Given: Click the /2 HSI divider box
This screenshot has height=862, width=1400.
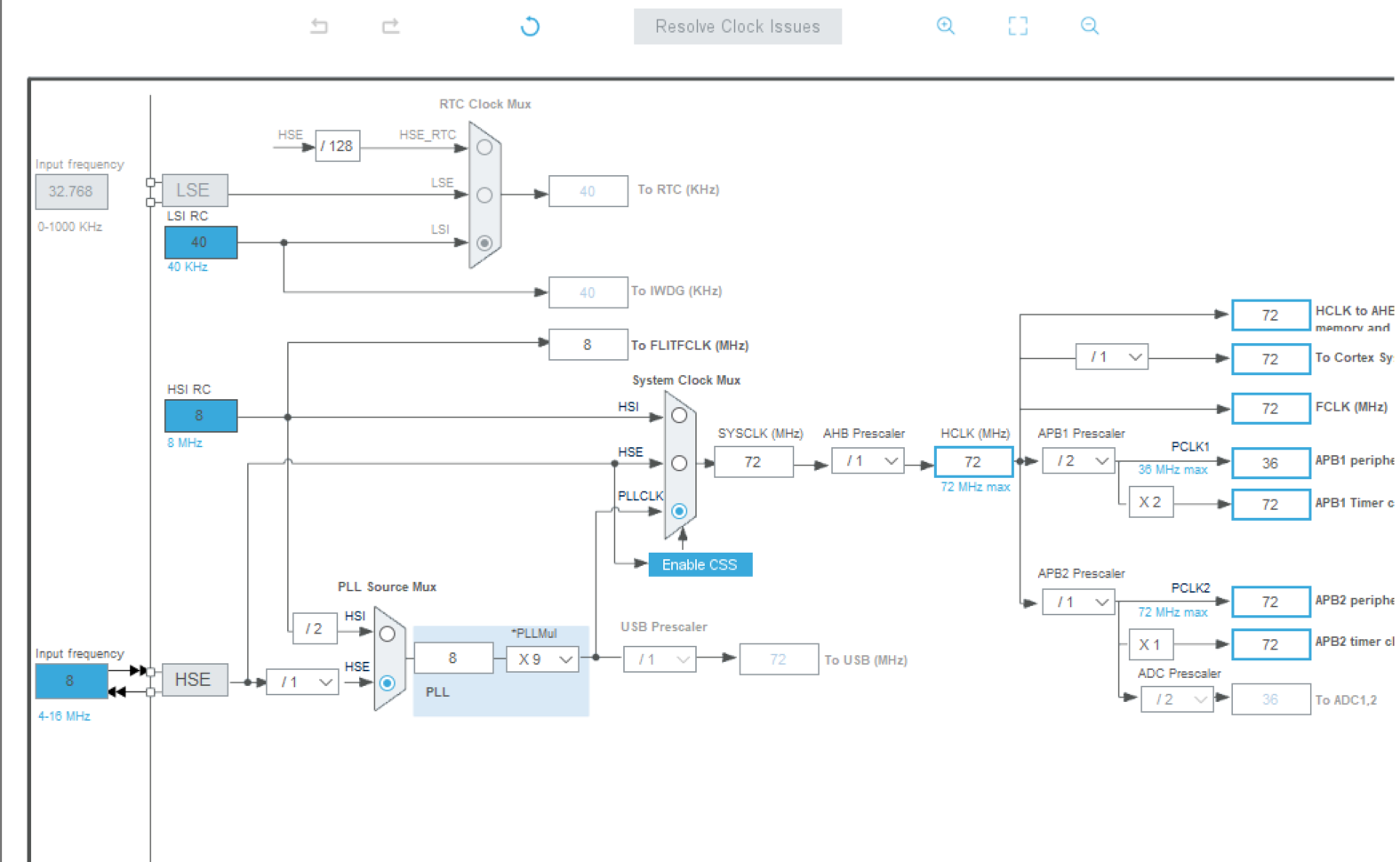Looking at the screenshot, I should [x=315, y=628].
